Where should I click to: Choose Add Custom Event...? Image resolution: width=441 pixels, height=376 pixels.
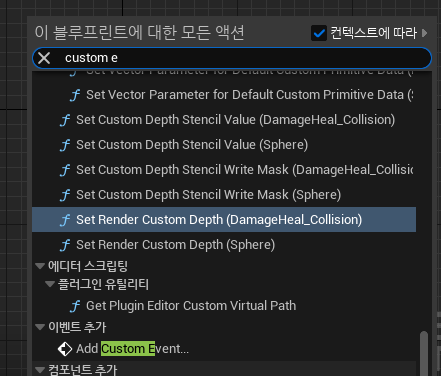point(224,349)
